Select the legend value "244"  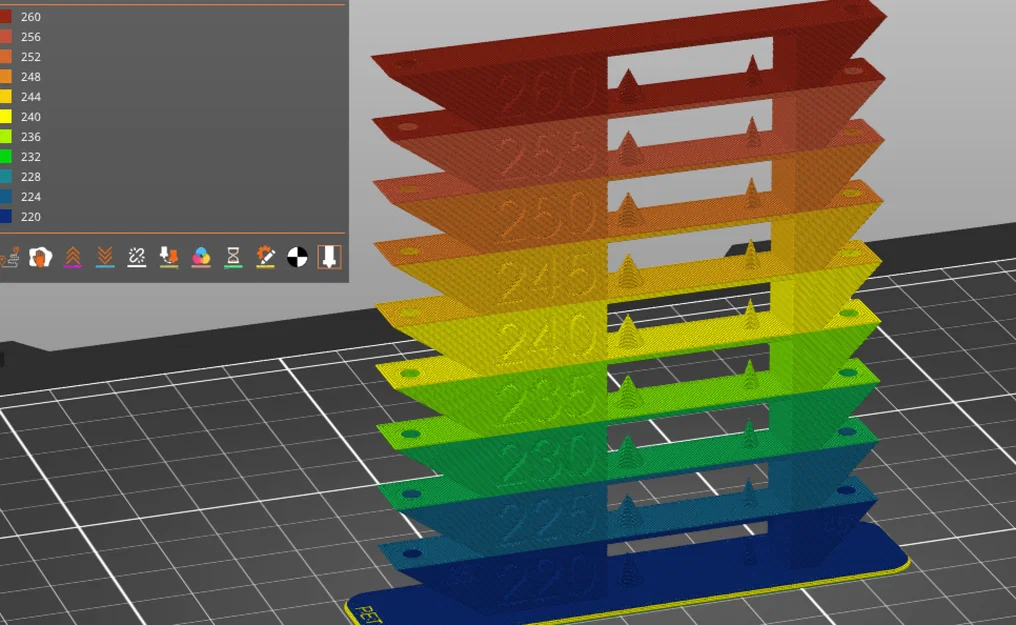pyautogui.click(x=30, y=97)
